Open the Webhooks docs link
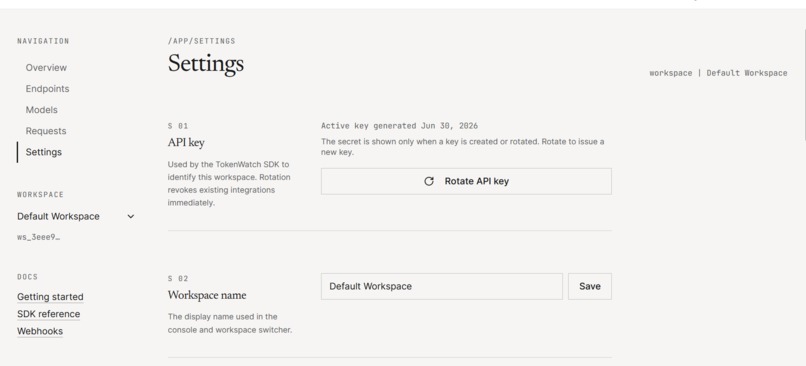 pos(40,331)
